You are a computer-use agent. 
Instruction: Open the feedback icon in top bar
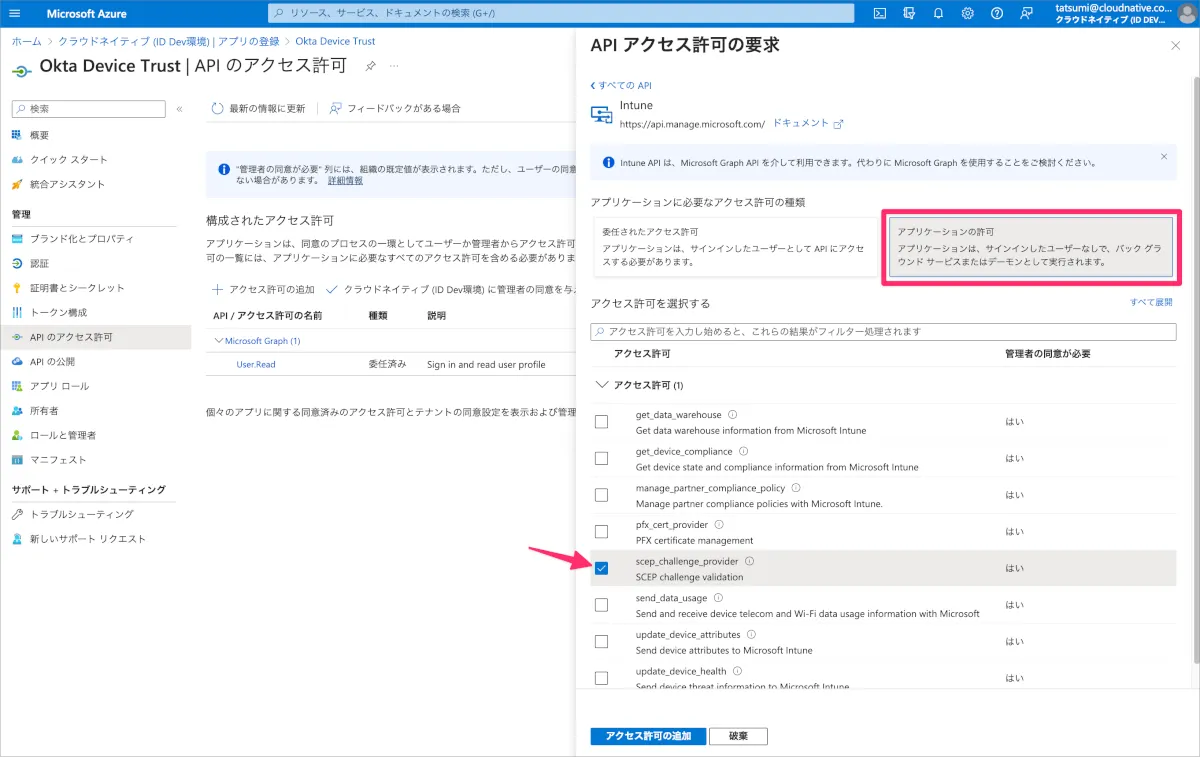pyautogui.click(x=1027, y=13)
